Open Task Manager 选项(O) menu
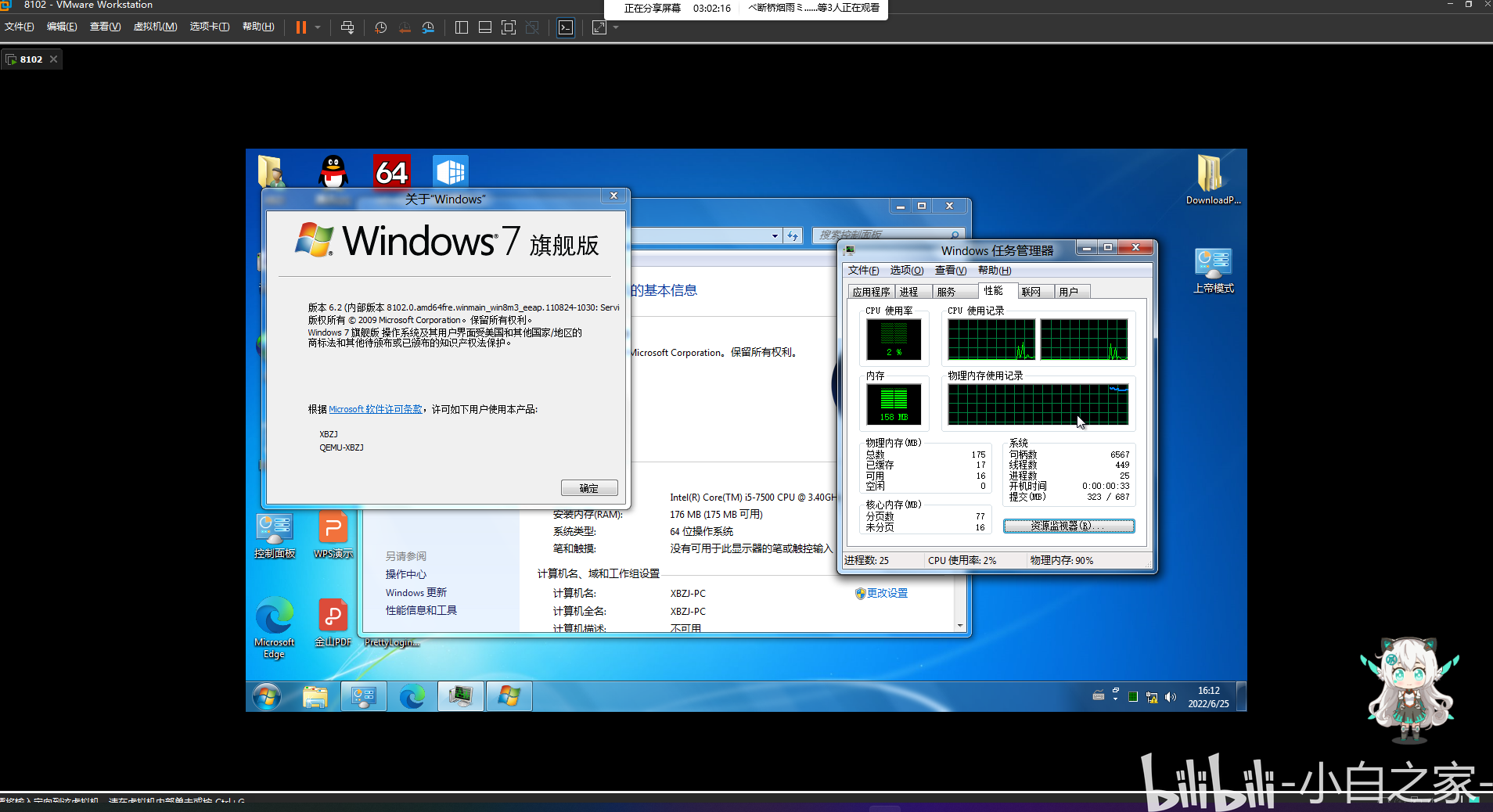This screenshot has width=1493, height=812. tap(907, 271)
